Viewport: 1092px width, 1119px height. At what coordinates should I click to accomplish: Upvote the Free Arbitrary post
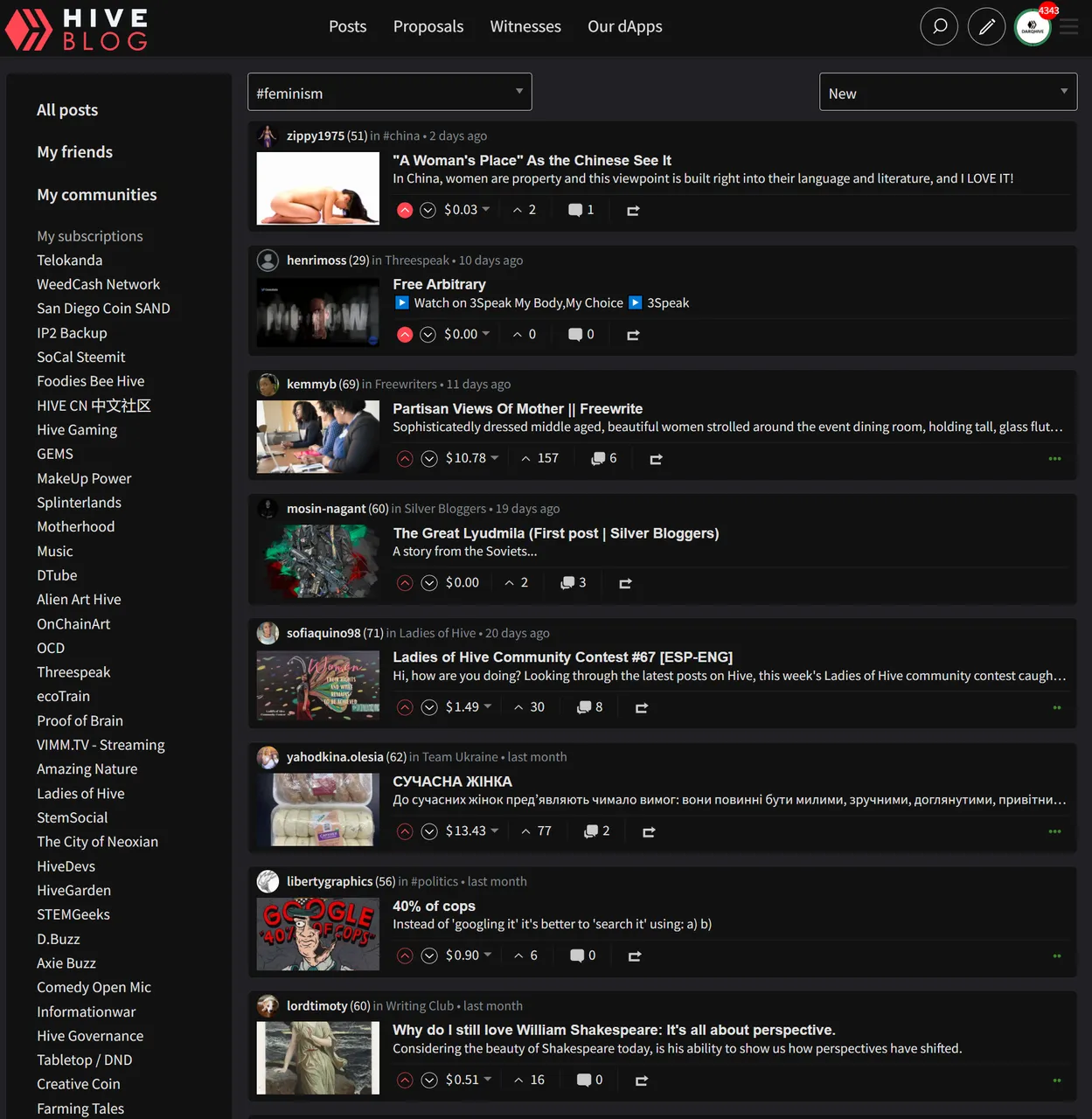point(405,334)
